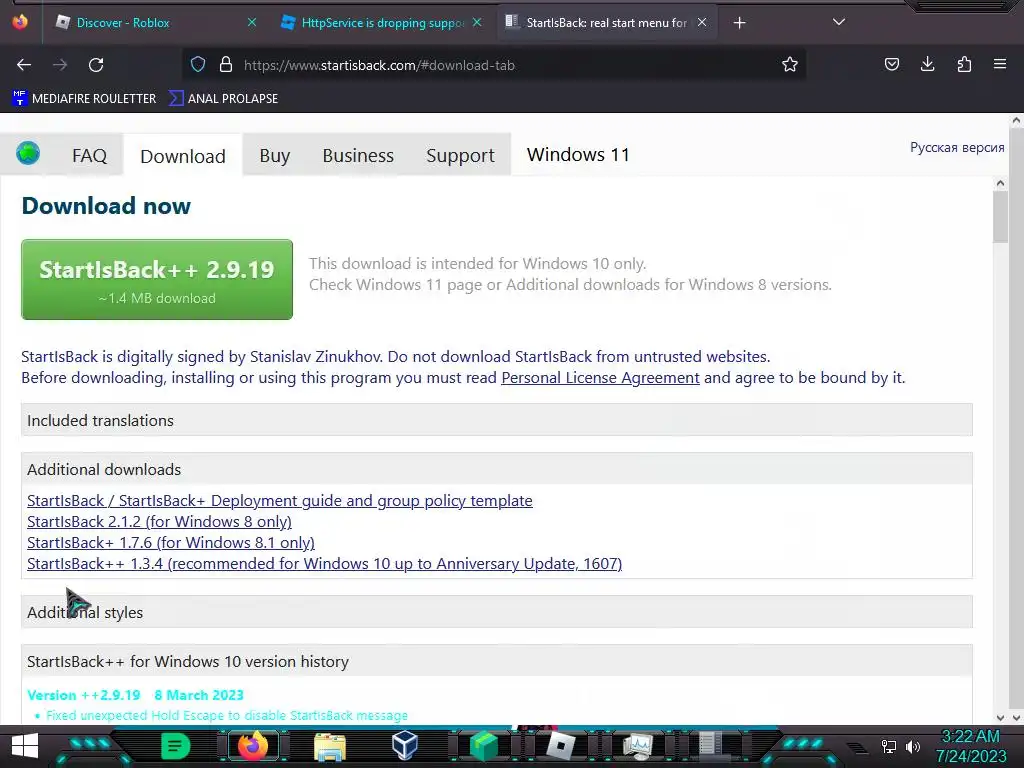Open the MEDIAFIRE ROULETTER bookmark
Image resolution: width=1024 pixels, height=768 pixels.
84,99
